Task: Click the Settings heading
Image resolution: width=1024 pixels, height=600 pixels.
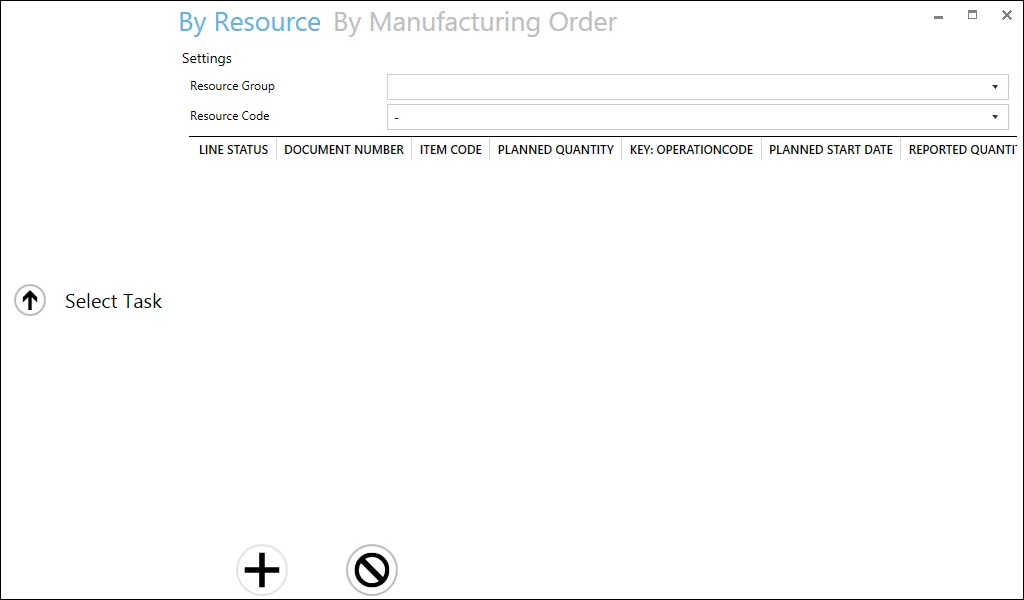Action: pyautogui.click(x=206, y=58)
